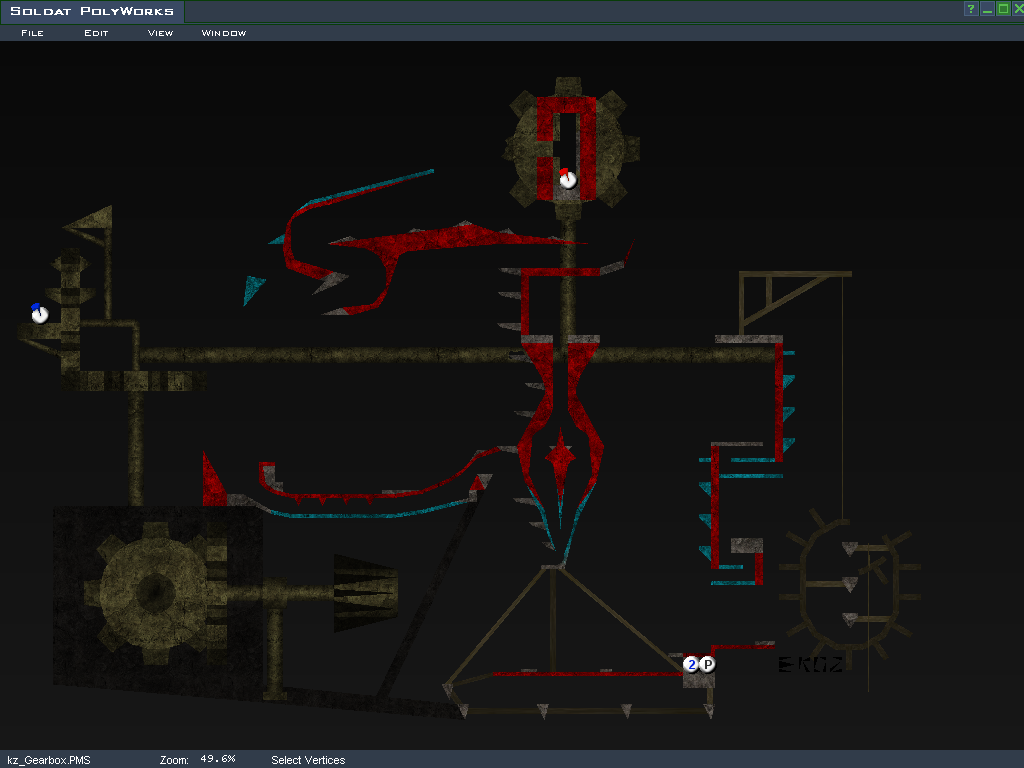1024x768 pixels.
Task: Select the red diamond shape in funnel
Action: 559,457
